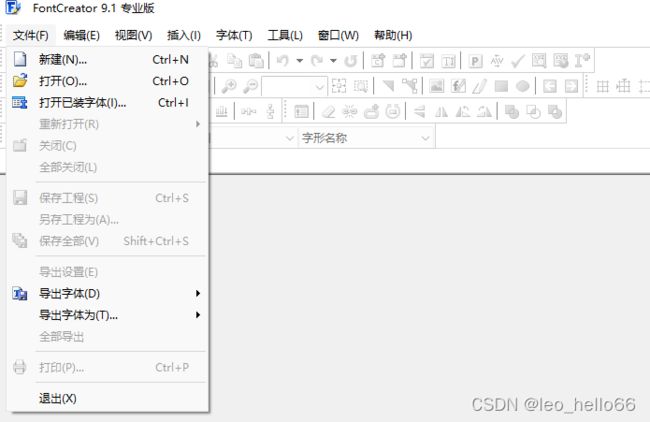
Task: Click the 打印(P)... menu entry
Action: [x=108, y=367]
